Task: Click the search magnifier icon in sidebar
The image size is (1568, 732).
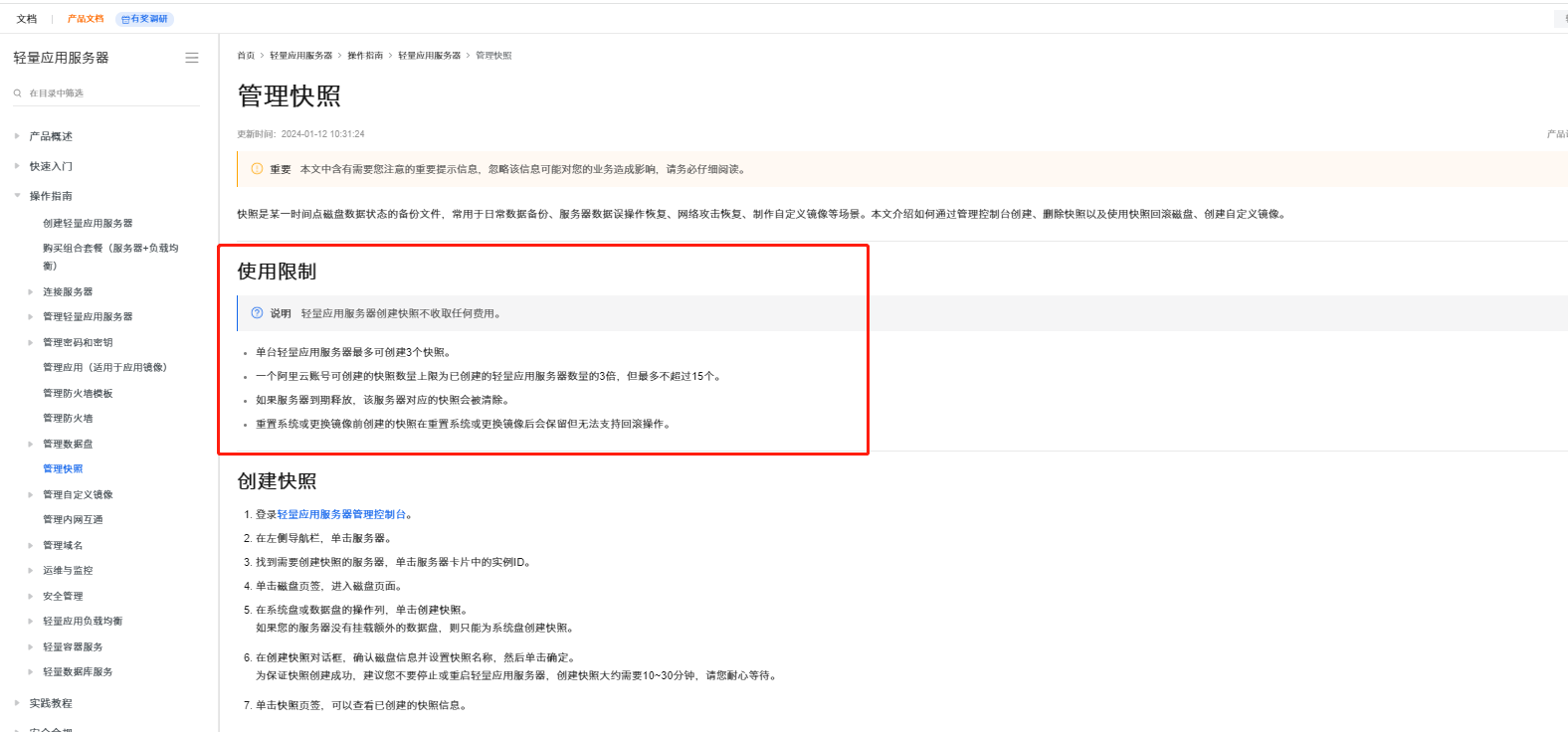Action: click(17, 92)
